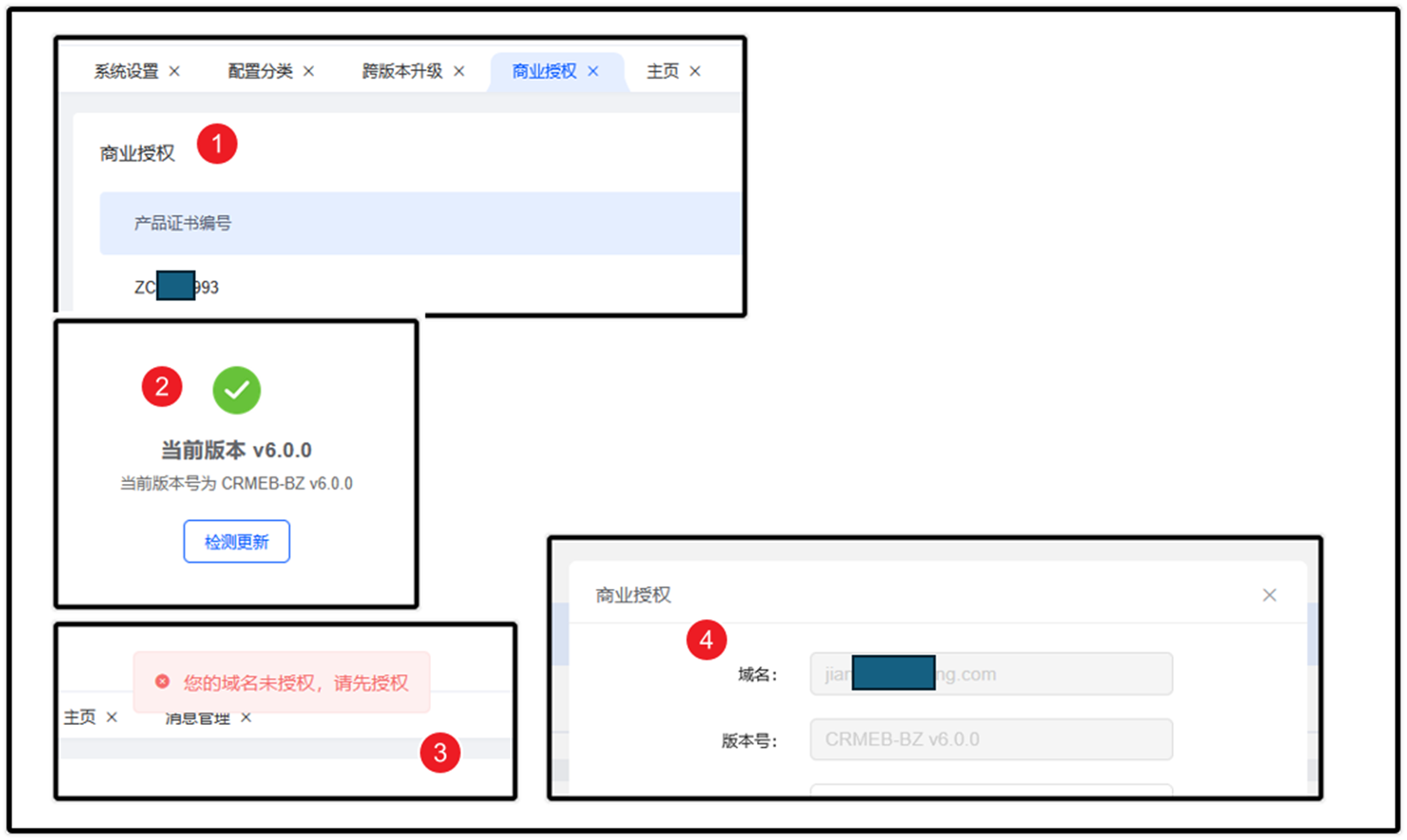Click the 当前版本 v6.0.0 heading
Viewport: 1407px width, 840px height.
236,450
